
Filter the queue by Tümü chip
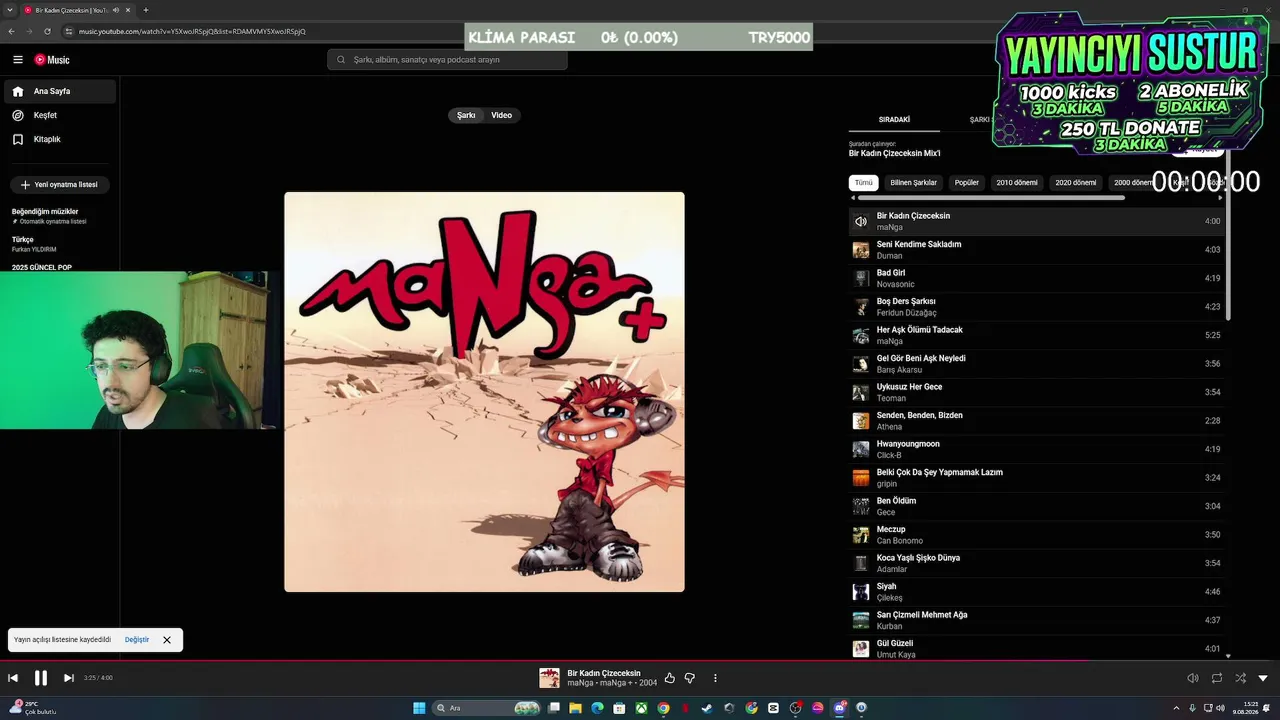click(x=863, y=183)
